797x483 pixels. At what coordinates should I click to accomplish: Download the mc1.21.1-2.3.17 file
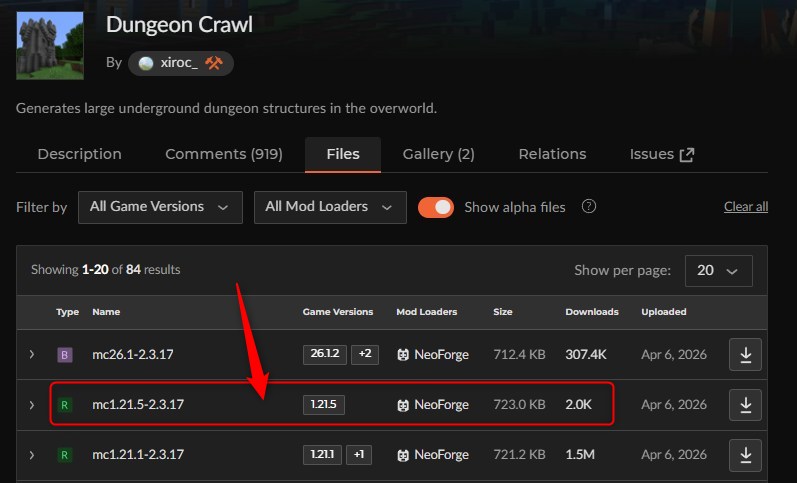pos(745,455)
